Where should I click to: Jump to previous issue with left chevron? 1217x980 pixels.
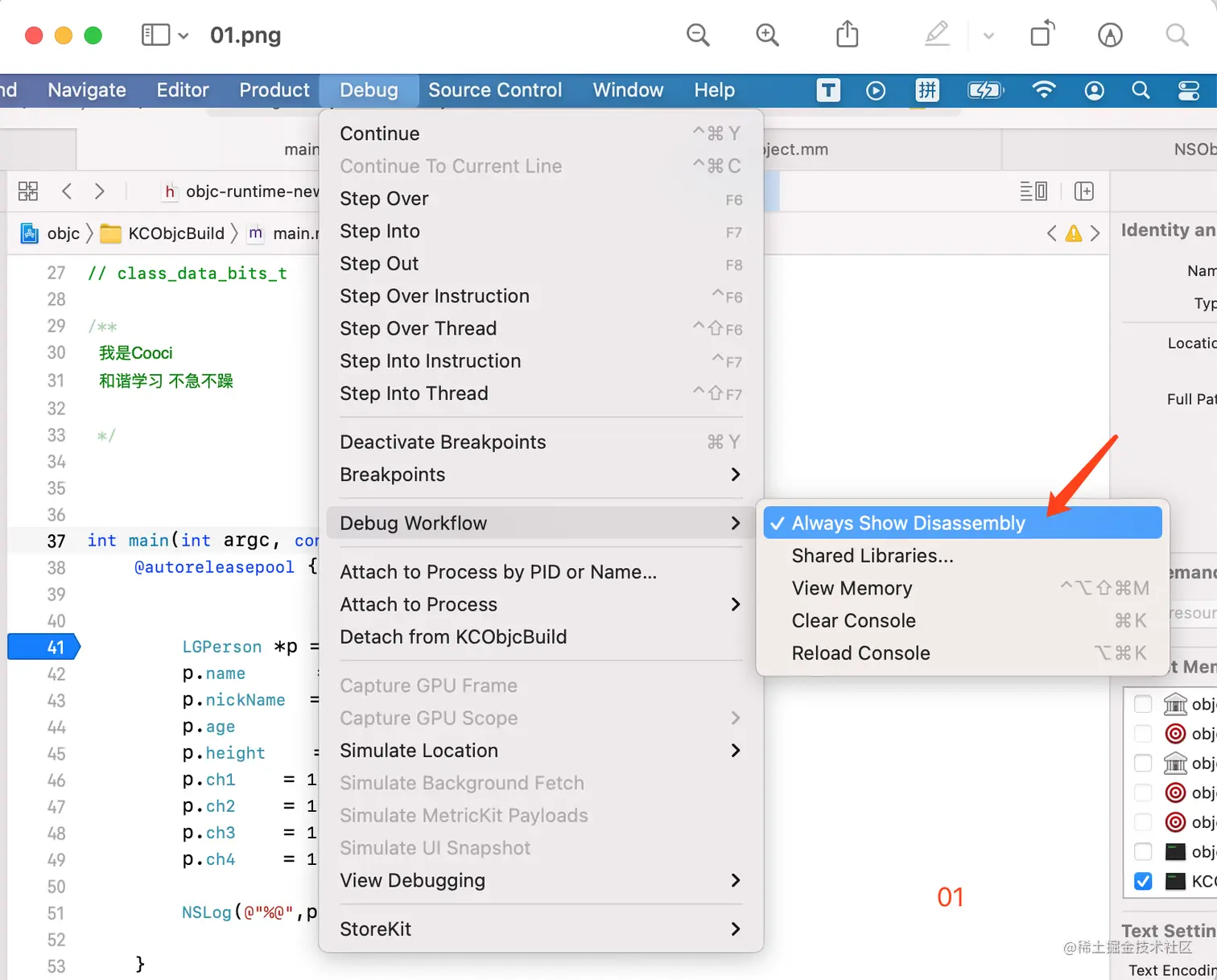[1051, 233]
